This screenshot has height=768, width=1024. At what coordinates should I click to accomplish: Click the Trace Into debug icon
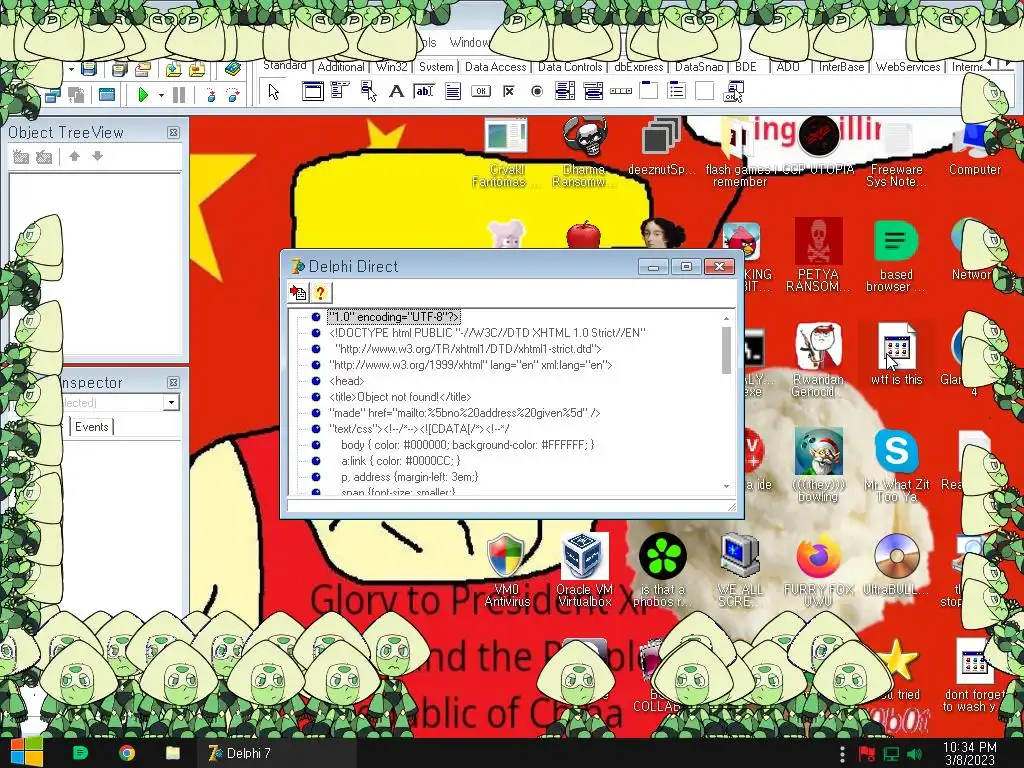tap(210, 95)
